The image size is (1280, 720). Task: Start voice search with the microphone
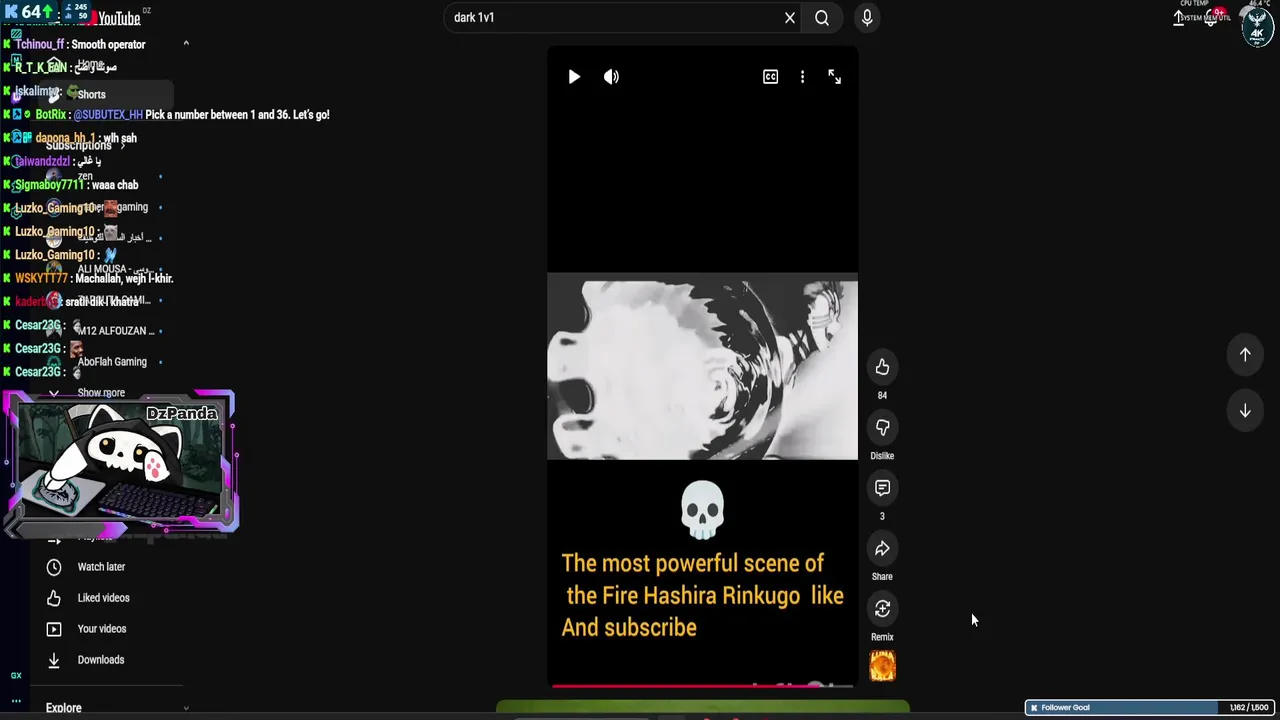[x=867, y=17]
